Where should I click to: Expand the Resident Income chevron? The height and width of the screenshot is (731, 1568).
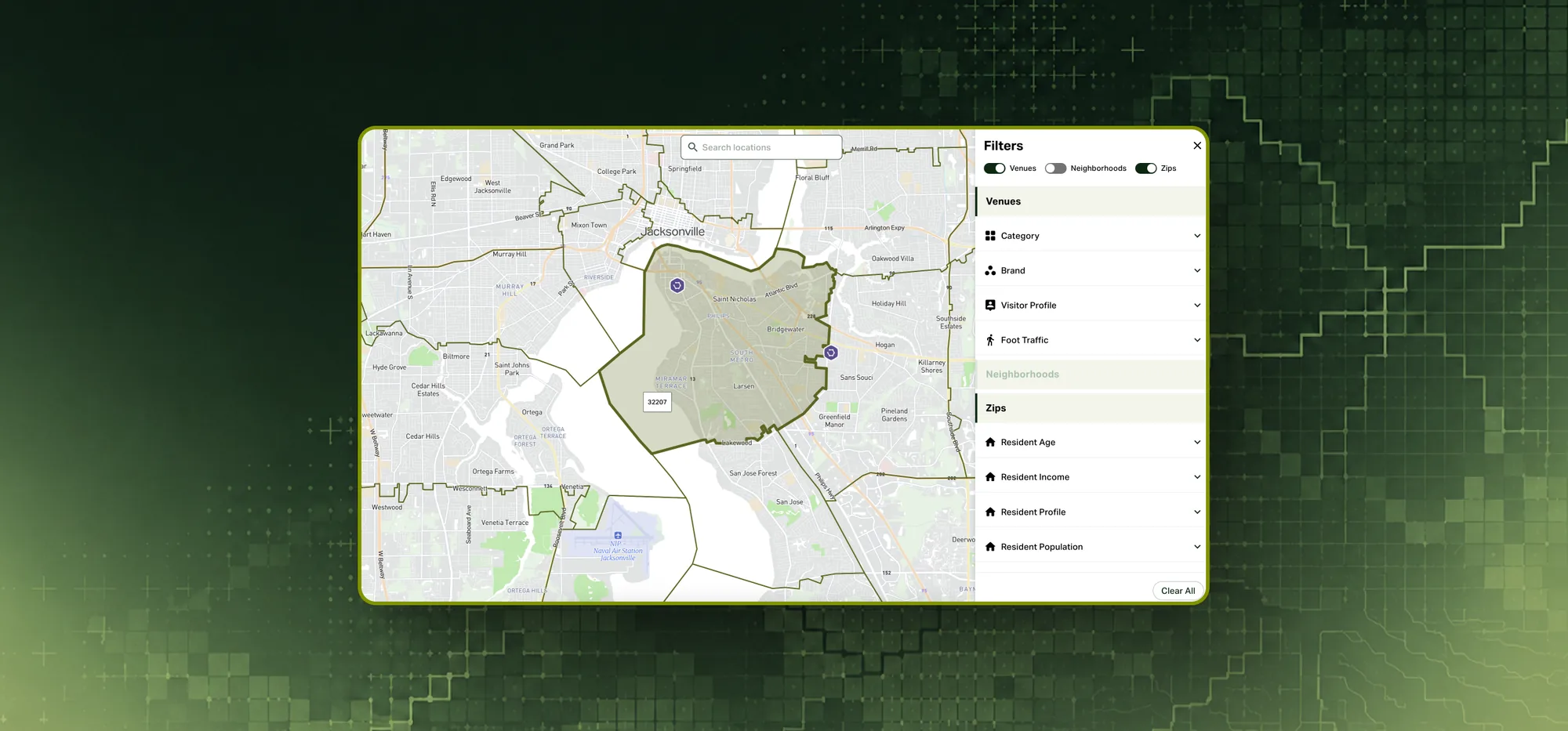1197,477
